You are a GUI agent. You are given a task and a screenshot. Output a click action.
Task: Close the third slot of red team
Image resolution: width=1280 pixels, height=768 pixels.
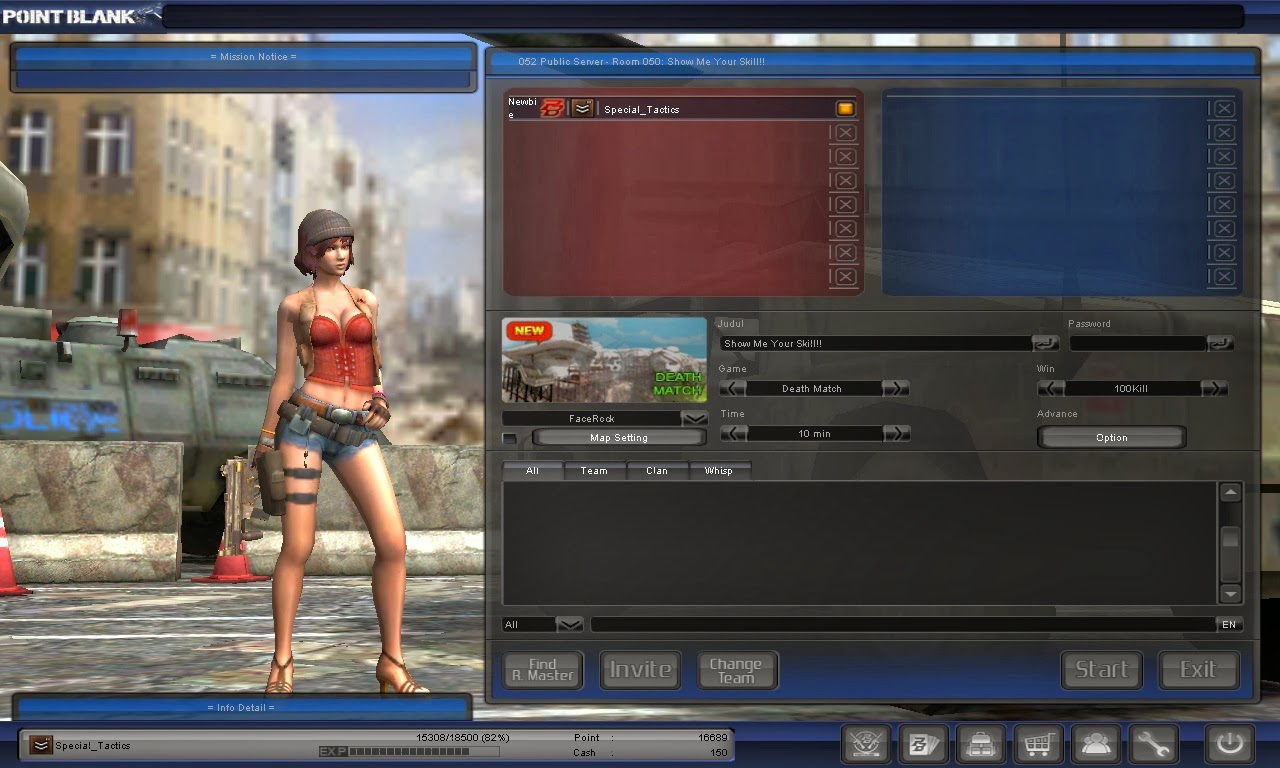point(845,157)
